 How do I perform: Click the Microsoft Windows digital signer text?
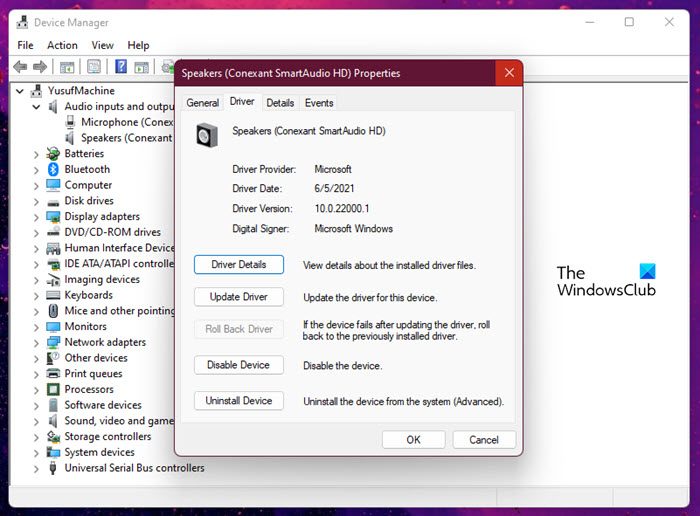(354, 229)
